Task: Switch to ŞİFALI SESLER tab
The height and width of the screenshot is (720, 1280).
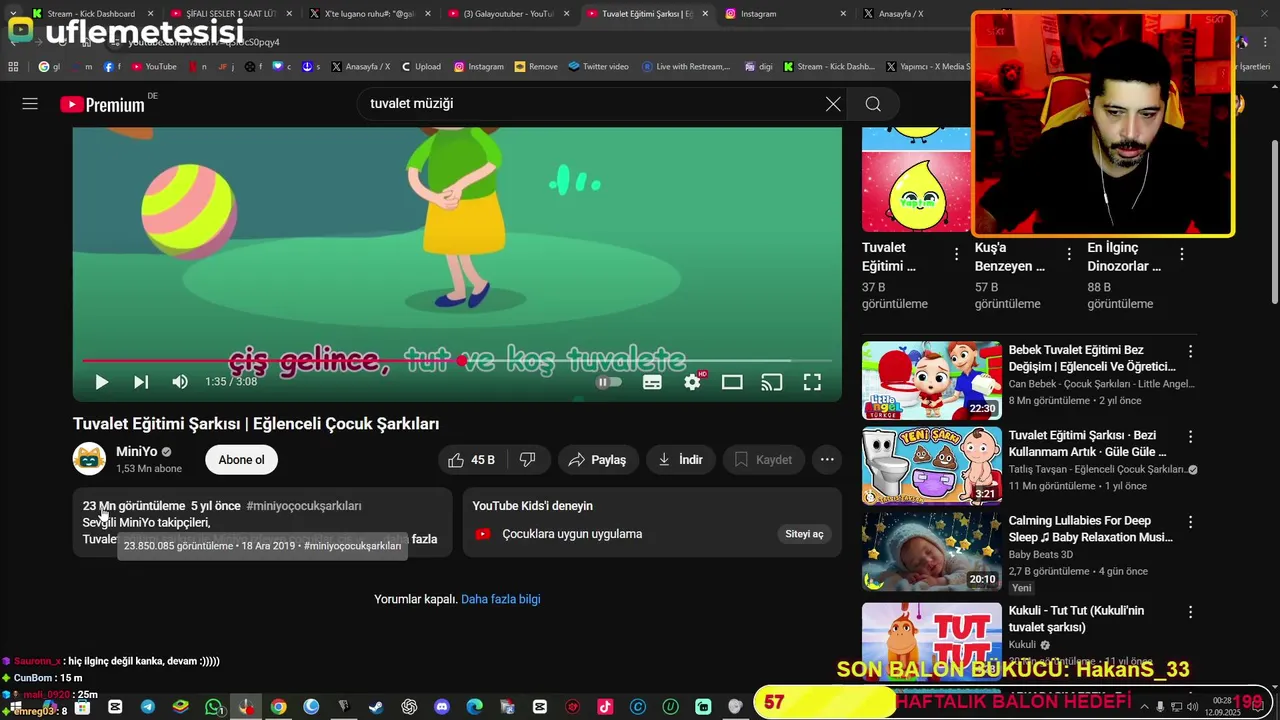Action: (230, 14)
